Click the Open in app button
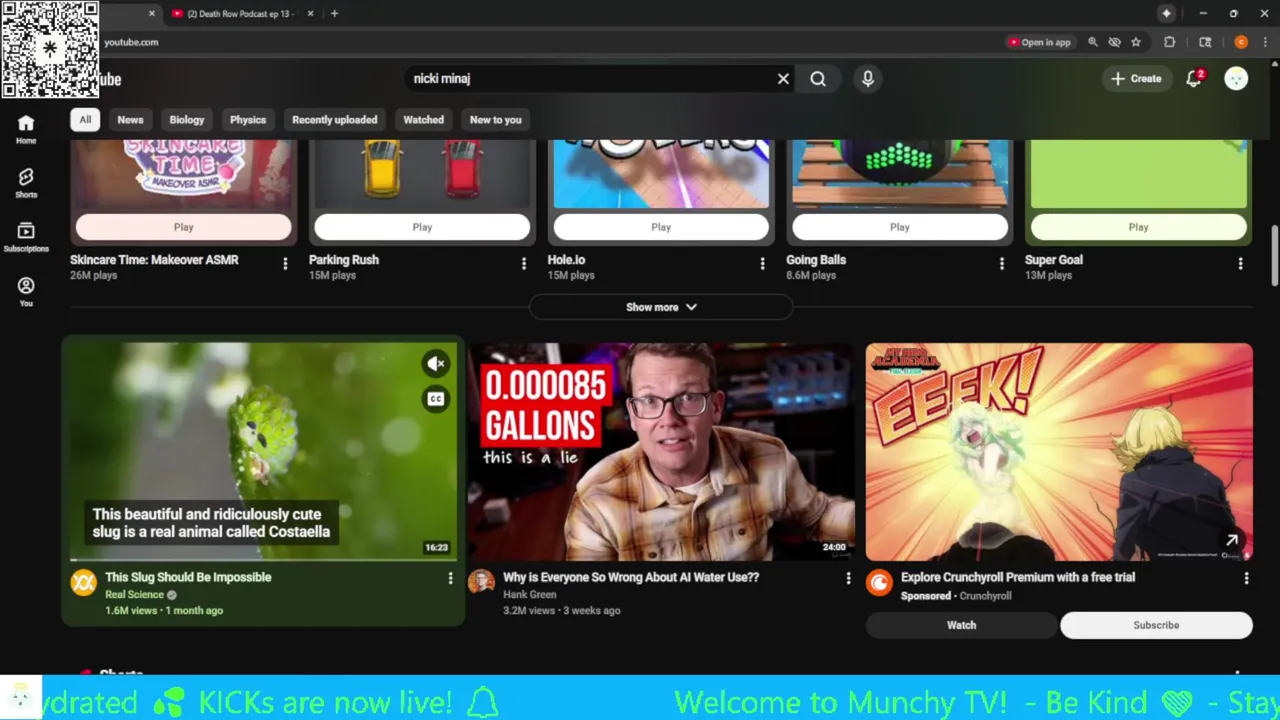The height and width of the screenshot is (720, 1280). coord(1040,42)
